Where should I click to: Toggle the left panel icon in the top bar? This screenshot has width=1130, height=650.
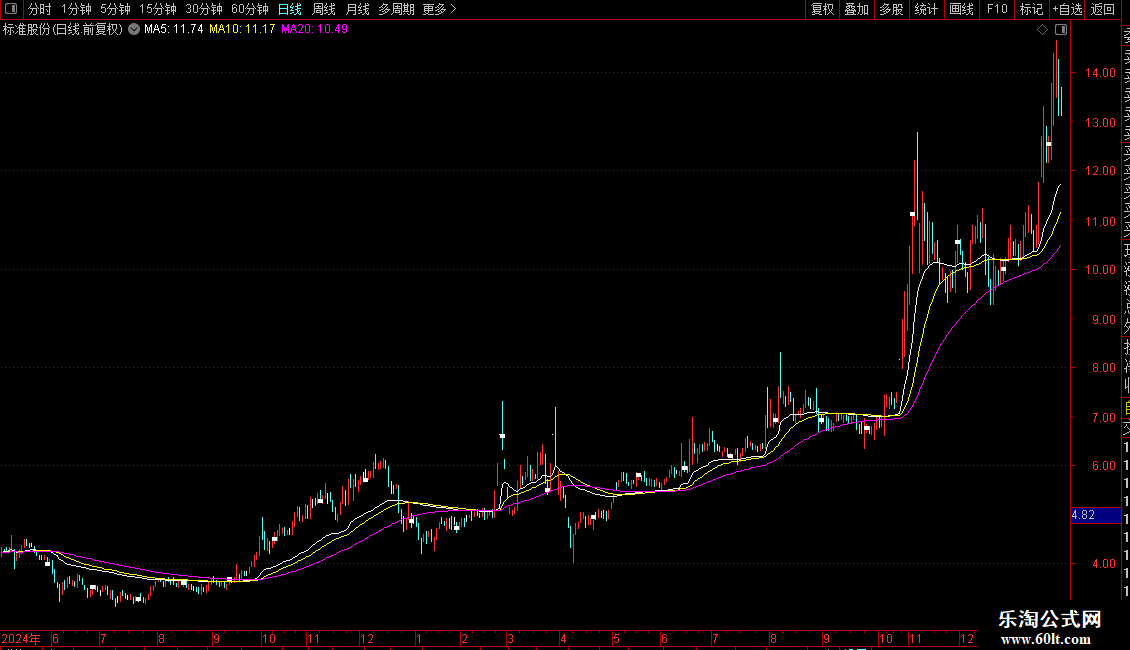[x=11, y=9]
